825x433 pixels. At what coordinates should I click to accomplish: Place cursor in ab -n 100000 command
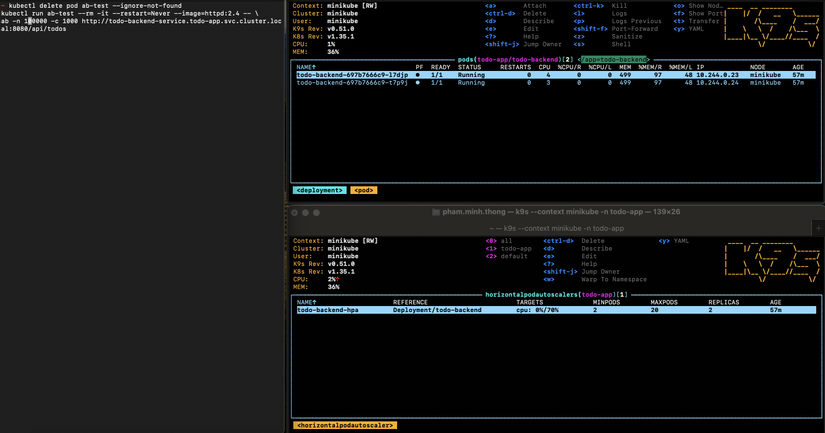(x=141, y=25)
